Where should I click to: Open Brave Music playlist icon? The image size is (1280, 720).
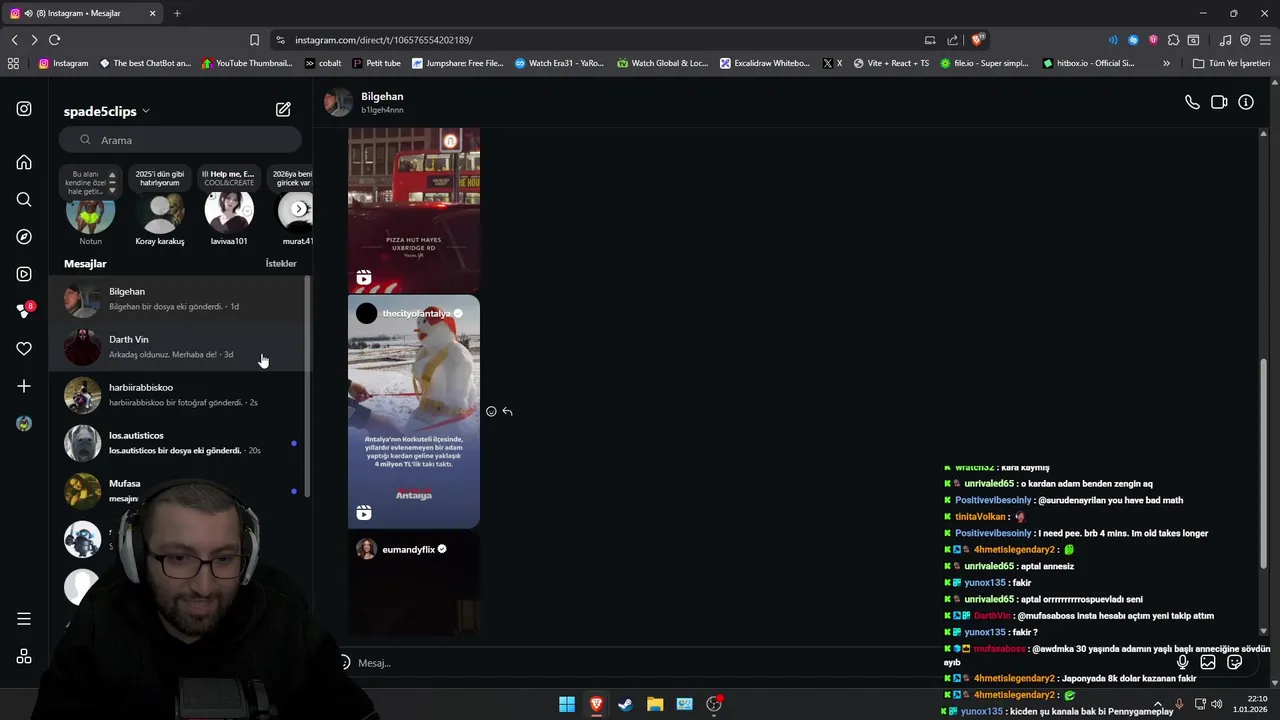pos(1225,40)
